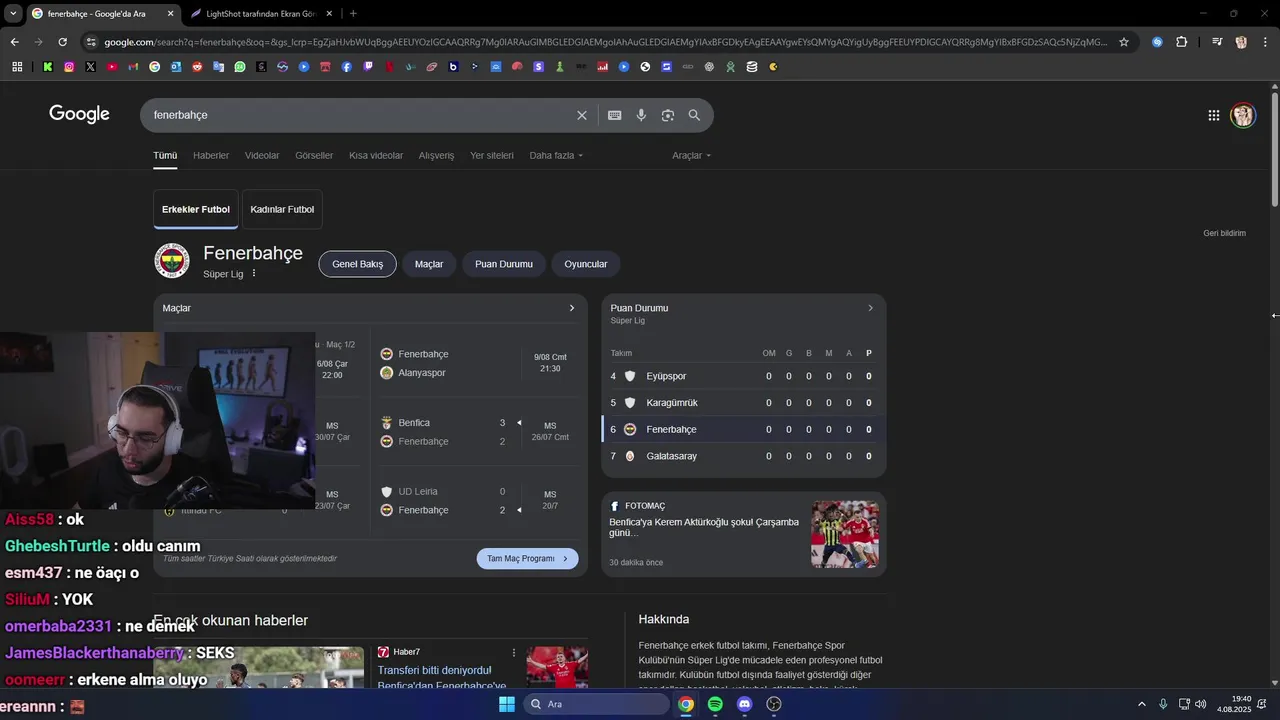Screen dimensions: 1280x720
Task: Open Discord from the taskbar
Action: (744, 704)
